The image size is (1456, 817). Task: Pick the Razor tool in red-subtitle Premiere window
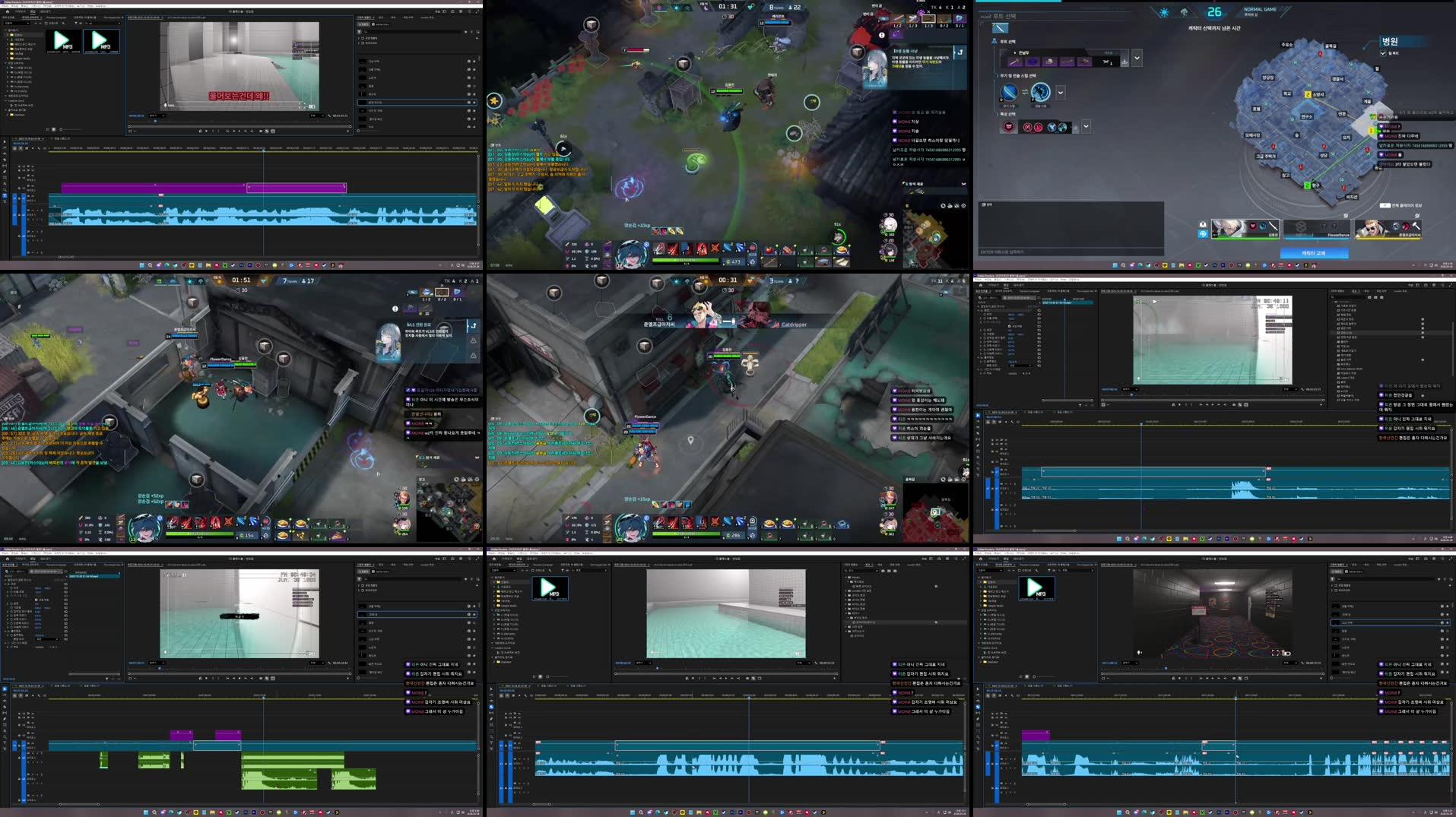(x=5, y=160)
